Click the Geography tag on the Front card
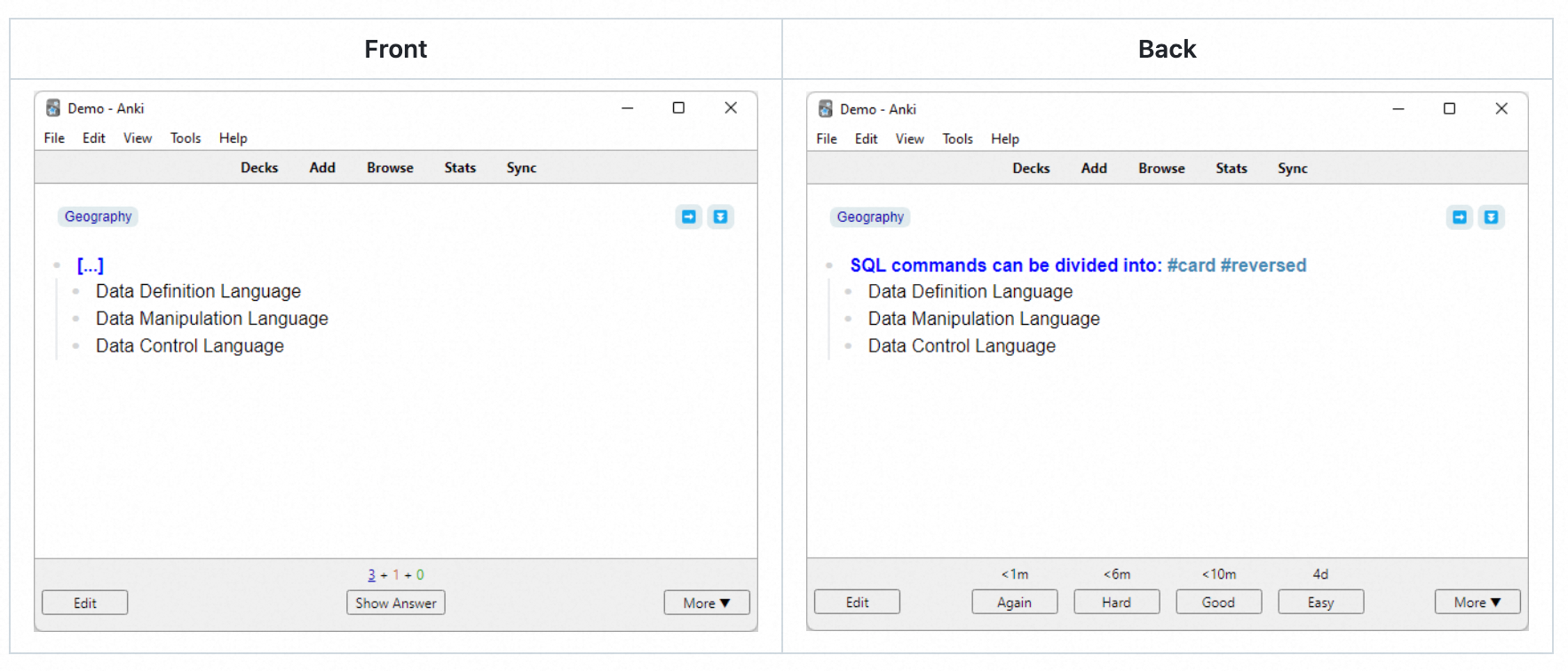The height and width of the screenshot is (671, 1568). [x=98, y=217]
